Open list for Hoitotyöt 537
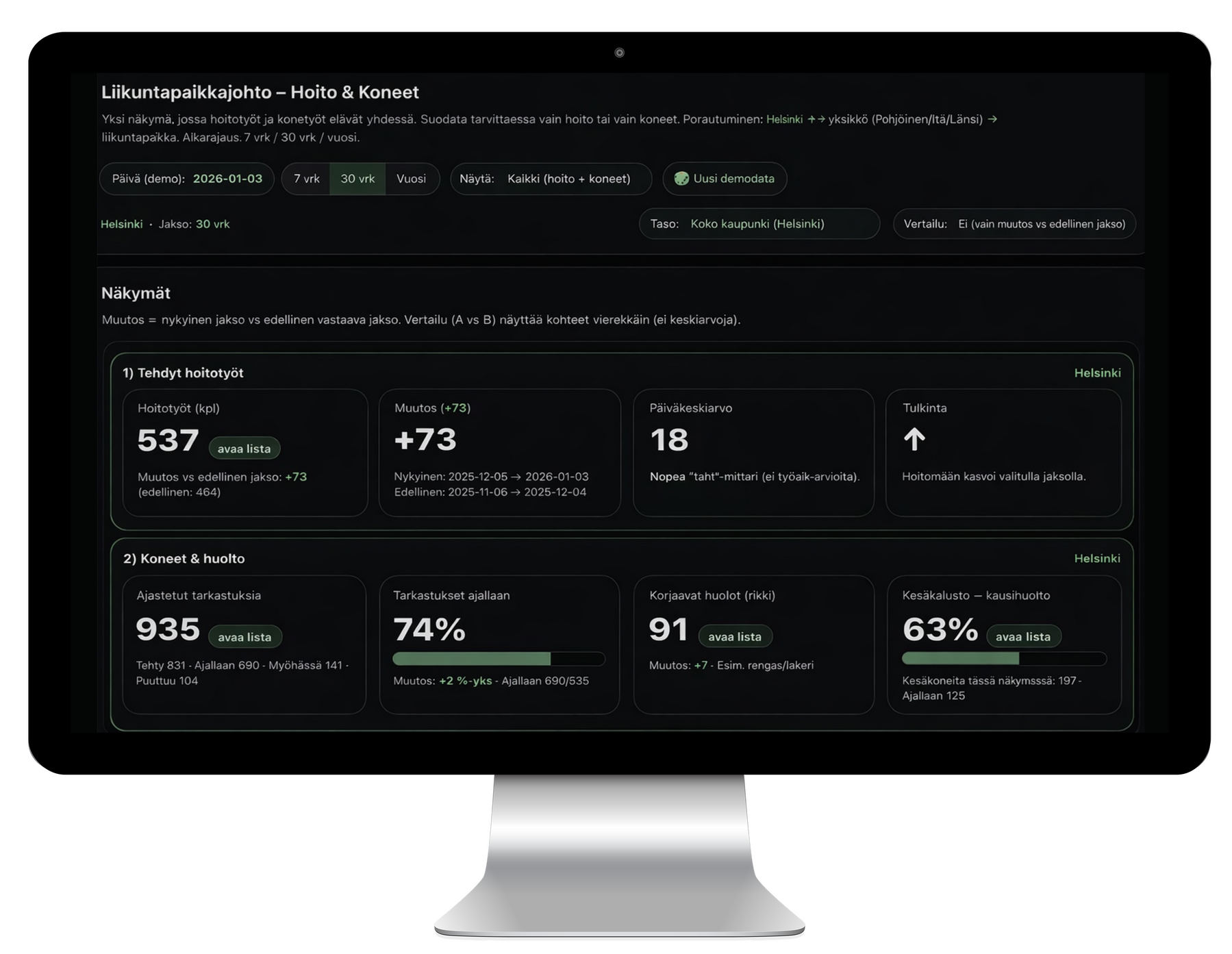Image resolution: width=1232 pixels, height=954 pixels. coord(244,449)
